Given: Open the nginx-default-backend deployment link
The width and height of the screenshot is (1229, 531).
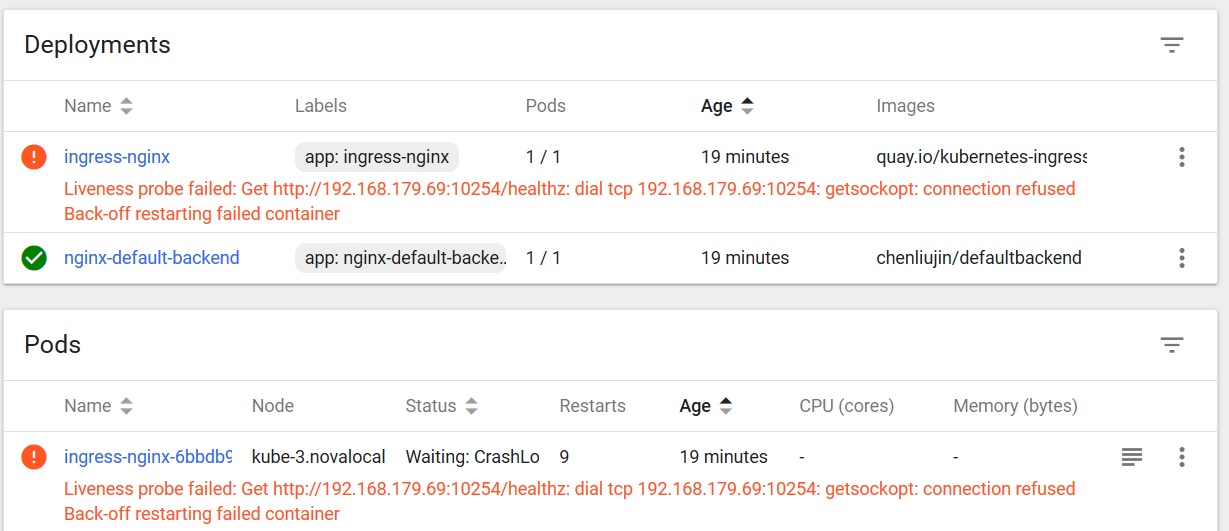Looking at the screenshot, I should (151, 258).
